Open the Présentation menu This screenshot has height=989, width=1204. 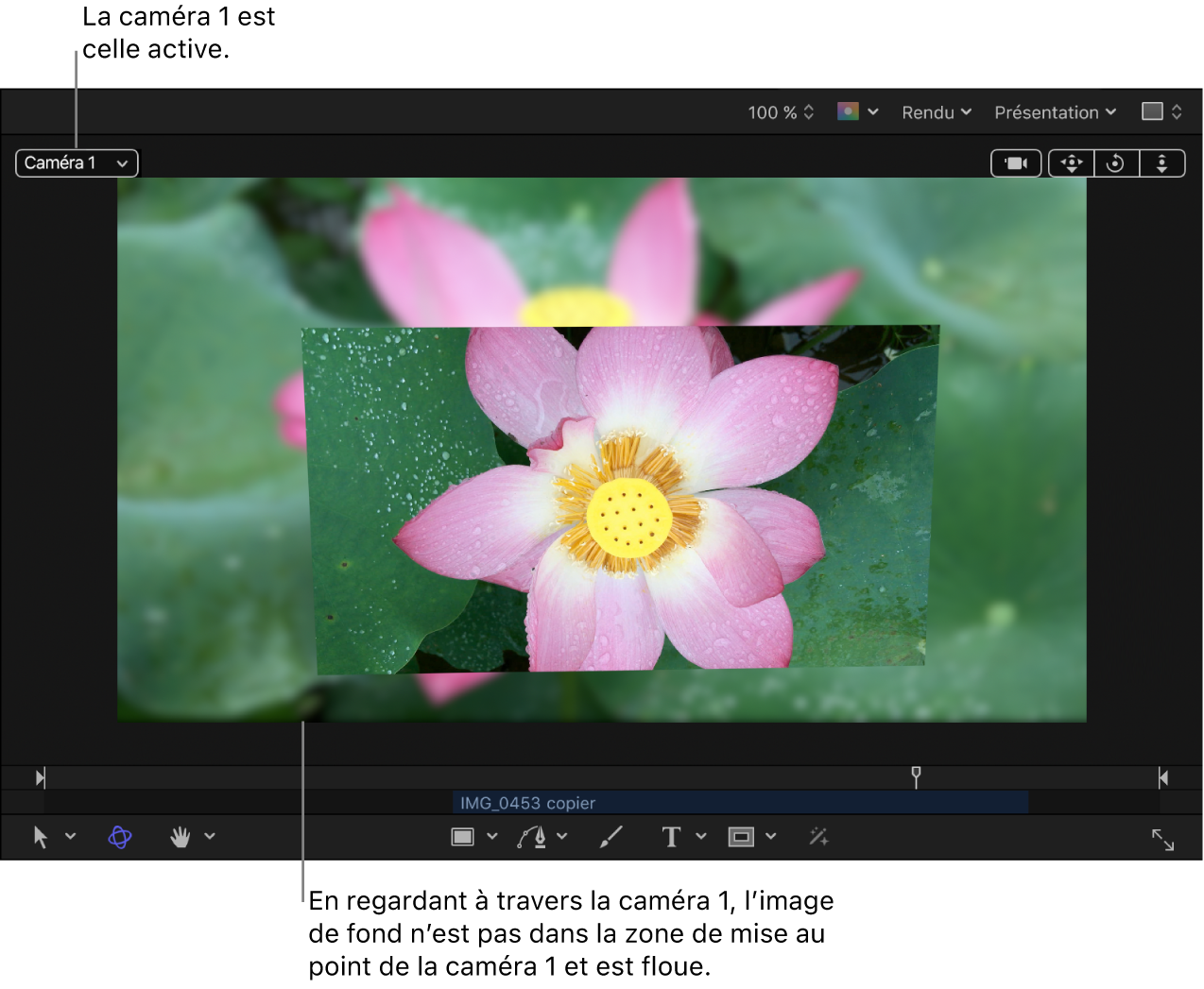click(1055, 112)
